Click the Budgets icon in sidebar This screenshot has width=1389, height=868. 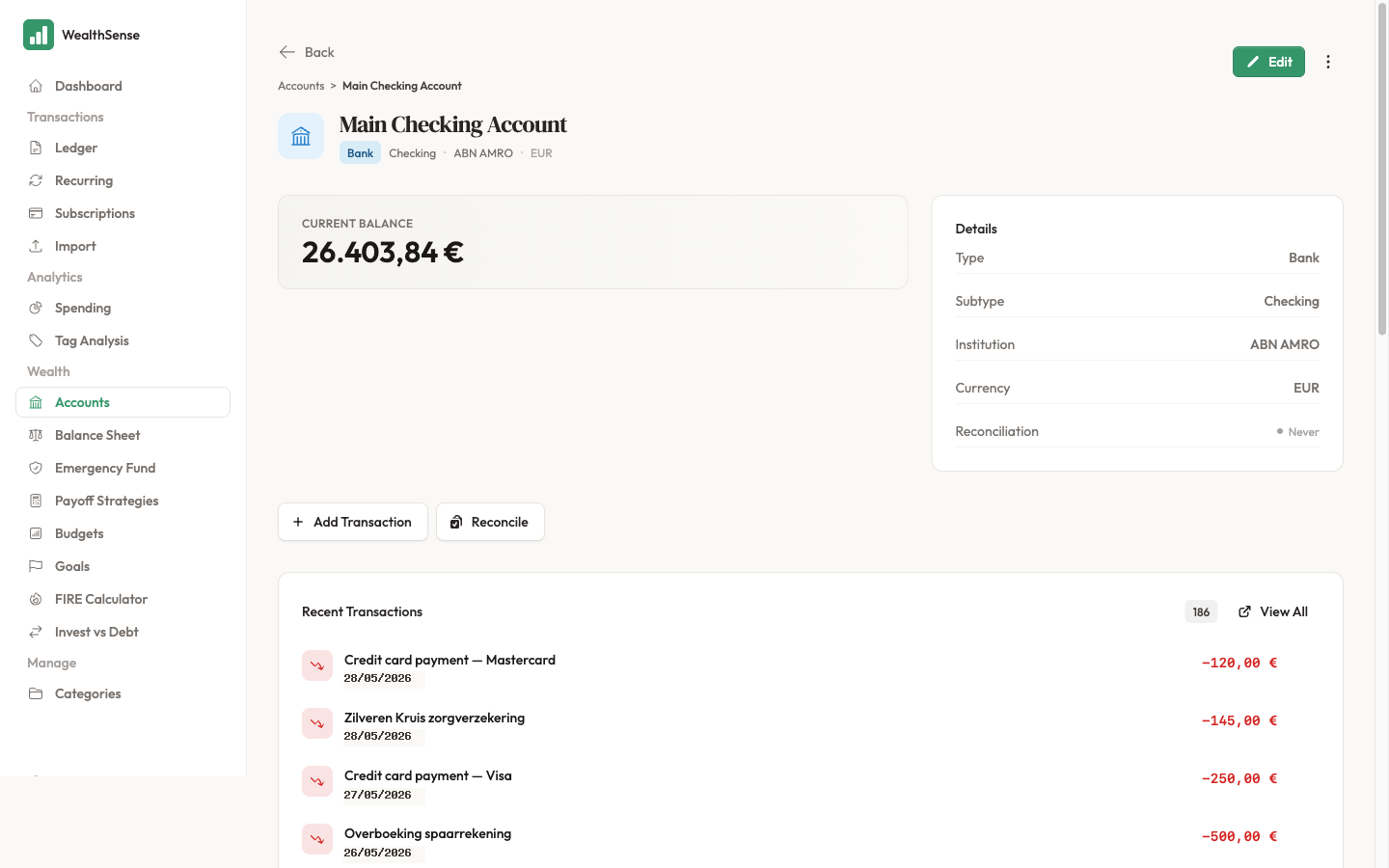click(36, 533)
